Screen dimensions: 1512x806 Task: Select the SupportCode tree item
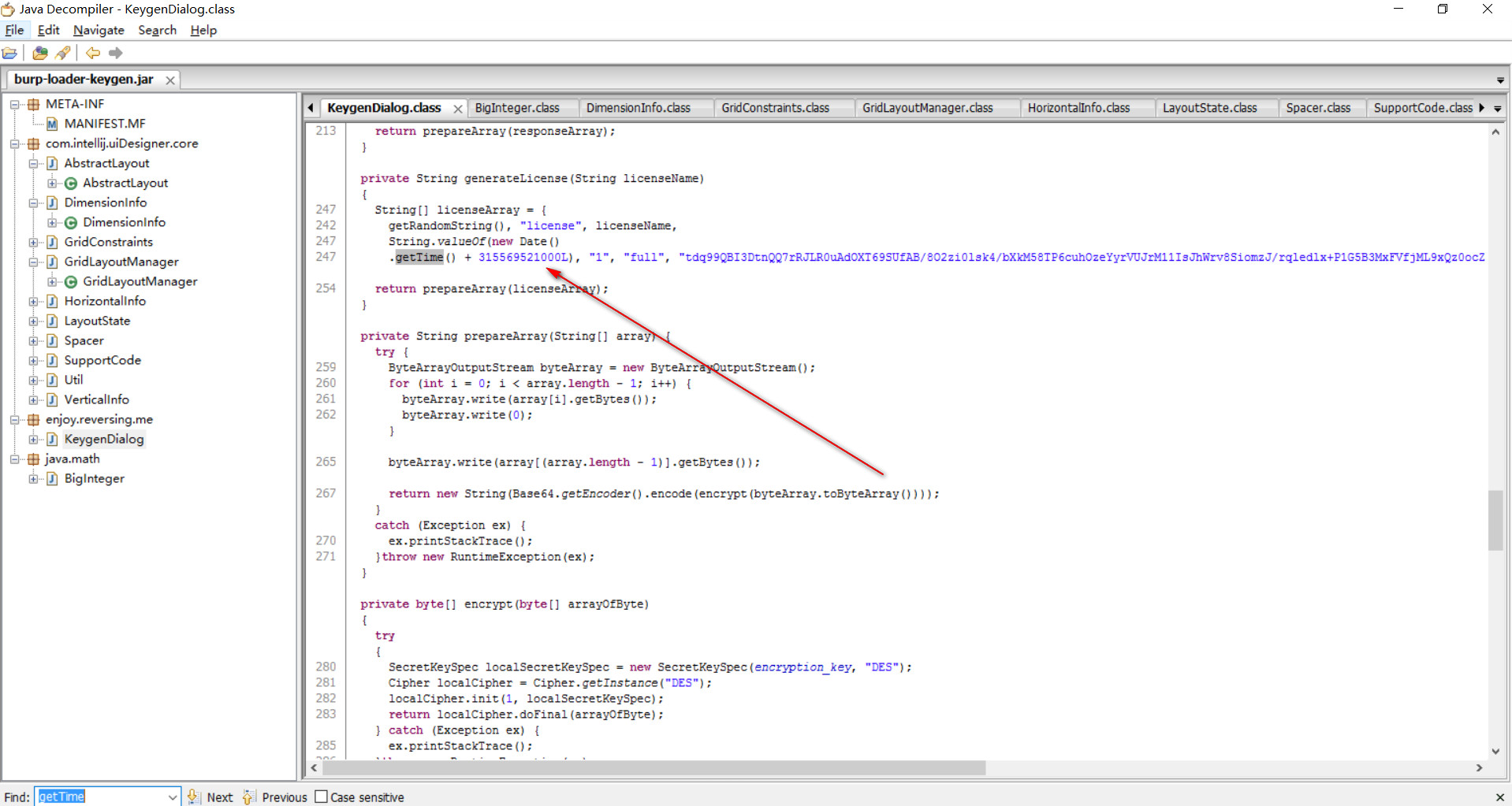[102, 360]
